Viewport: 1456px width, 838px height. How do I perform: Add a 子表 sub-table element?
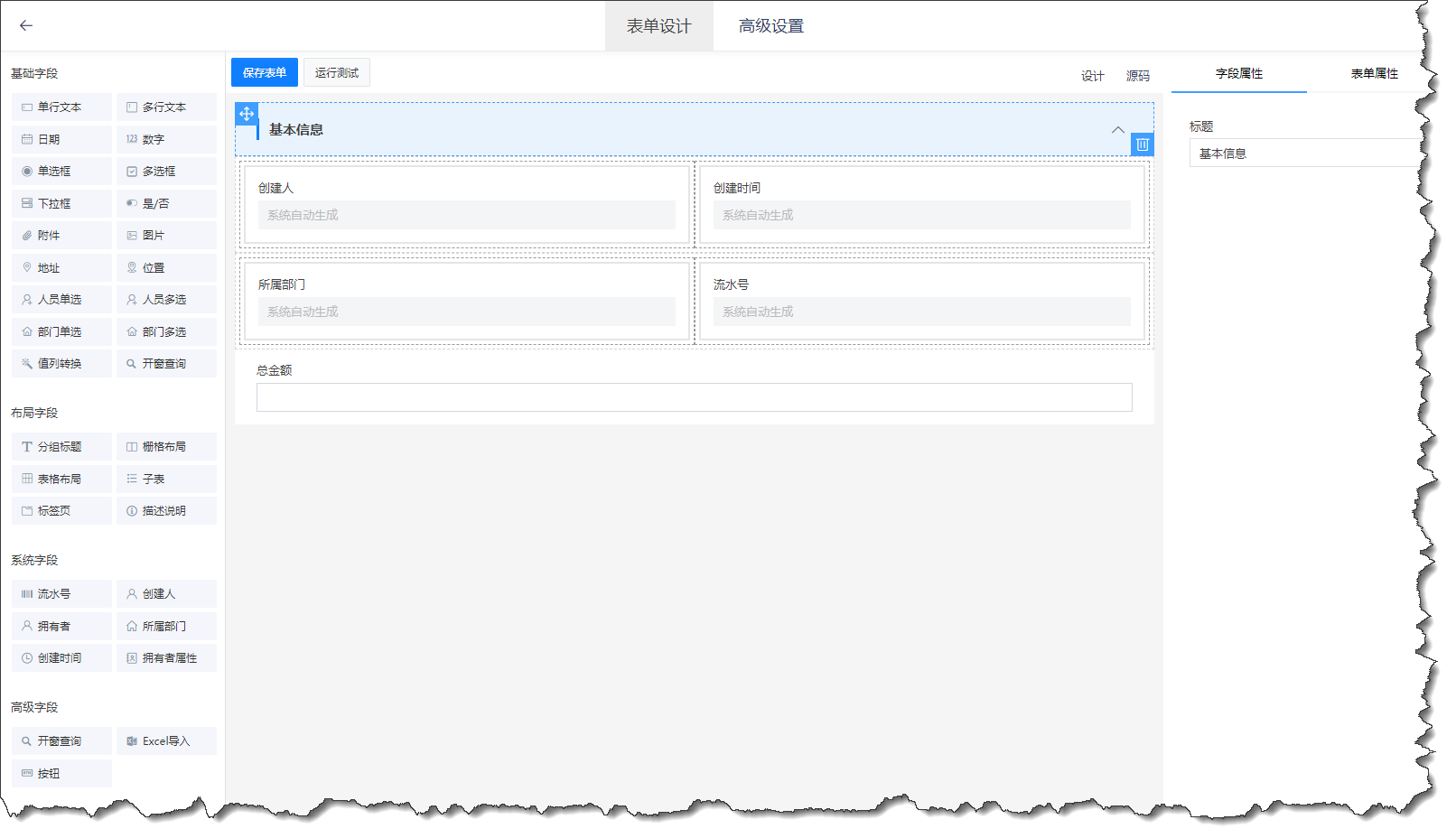point(166,479)
